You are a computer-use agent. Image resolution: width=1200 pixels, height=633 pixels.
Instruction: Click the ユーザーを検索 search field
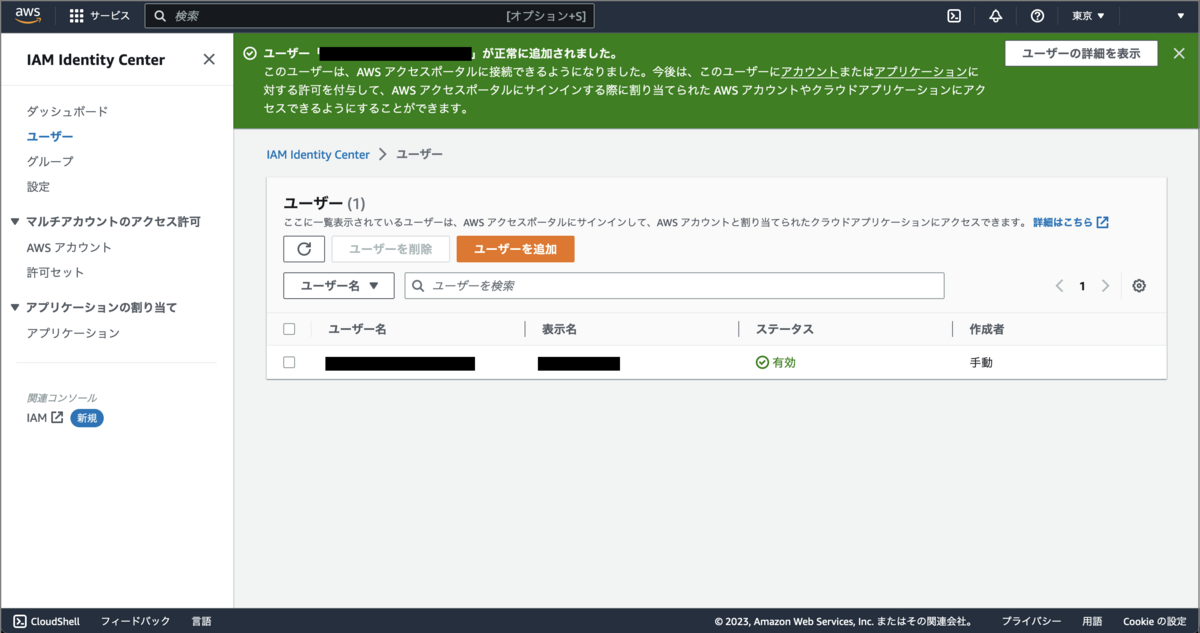674,285
